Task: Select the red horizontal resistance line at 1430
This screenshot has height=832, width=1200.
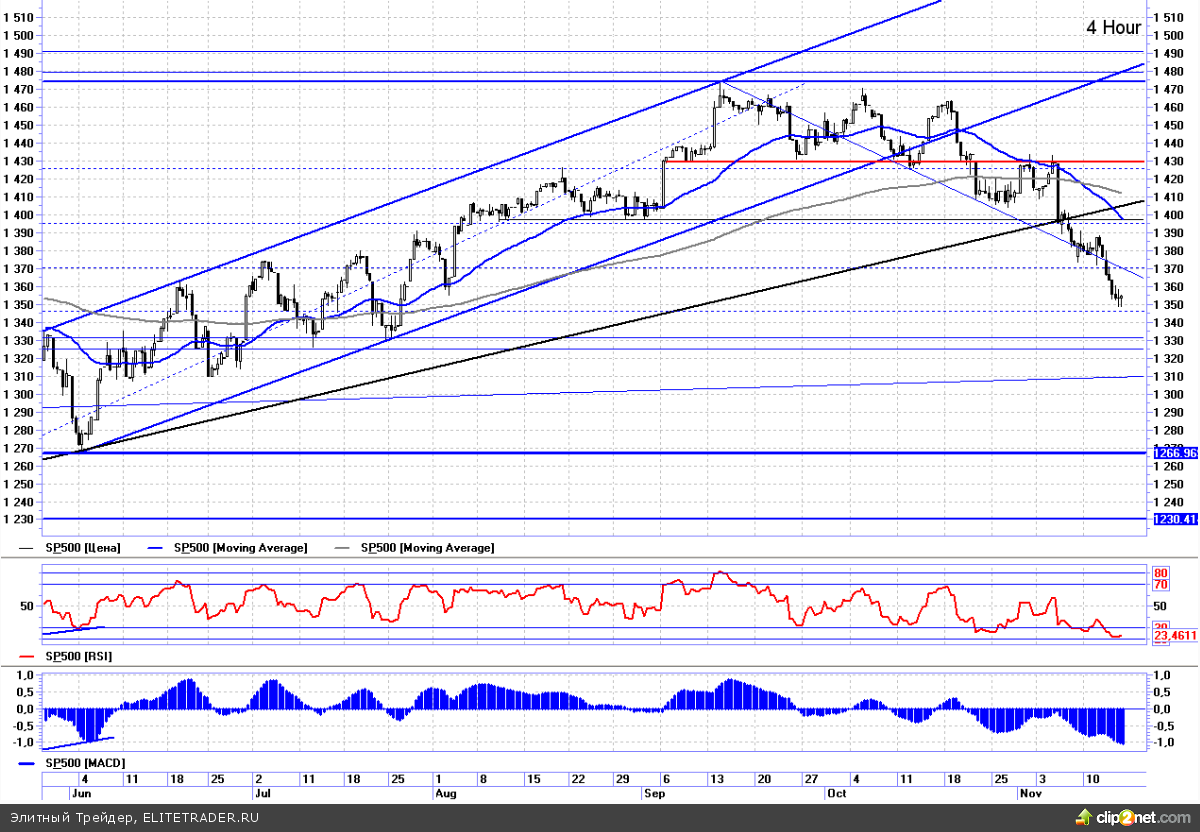Action: point(850,161)
